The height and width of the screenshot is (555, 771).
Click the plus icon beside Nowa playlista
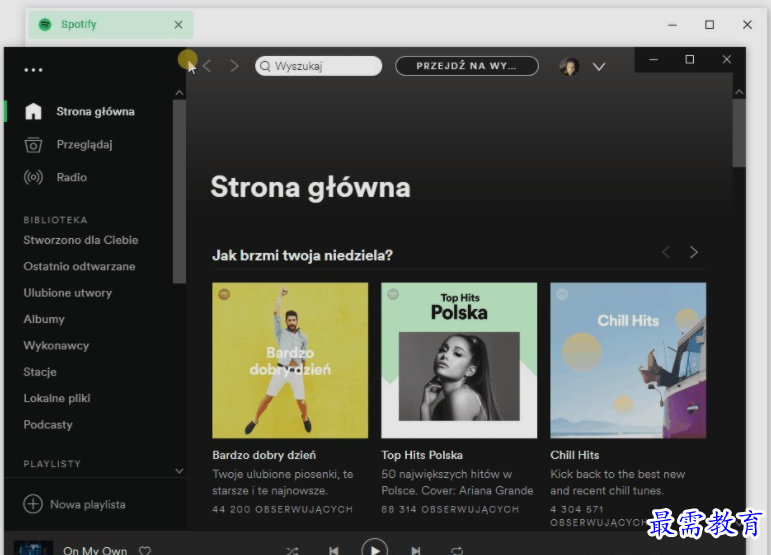pos(33,504)
